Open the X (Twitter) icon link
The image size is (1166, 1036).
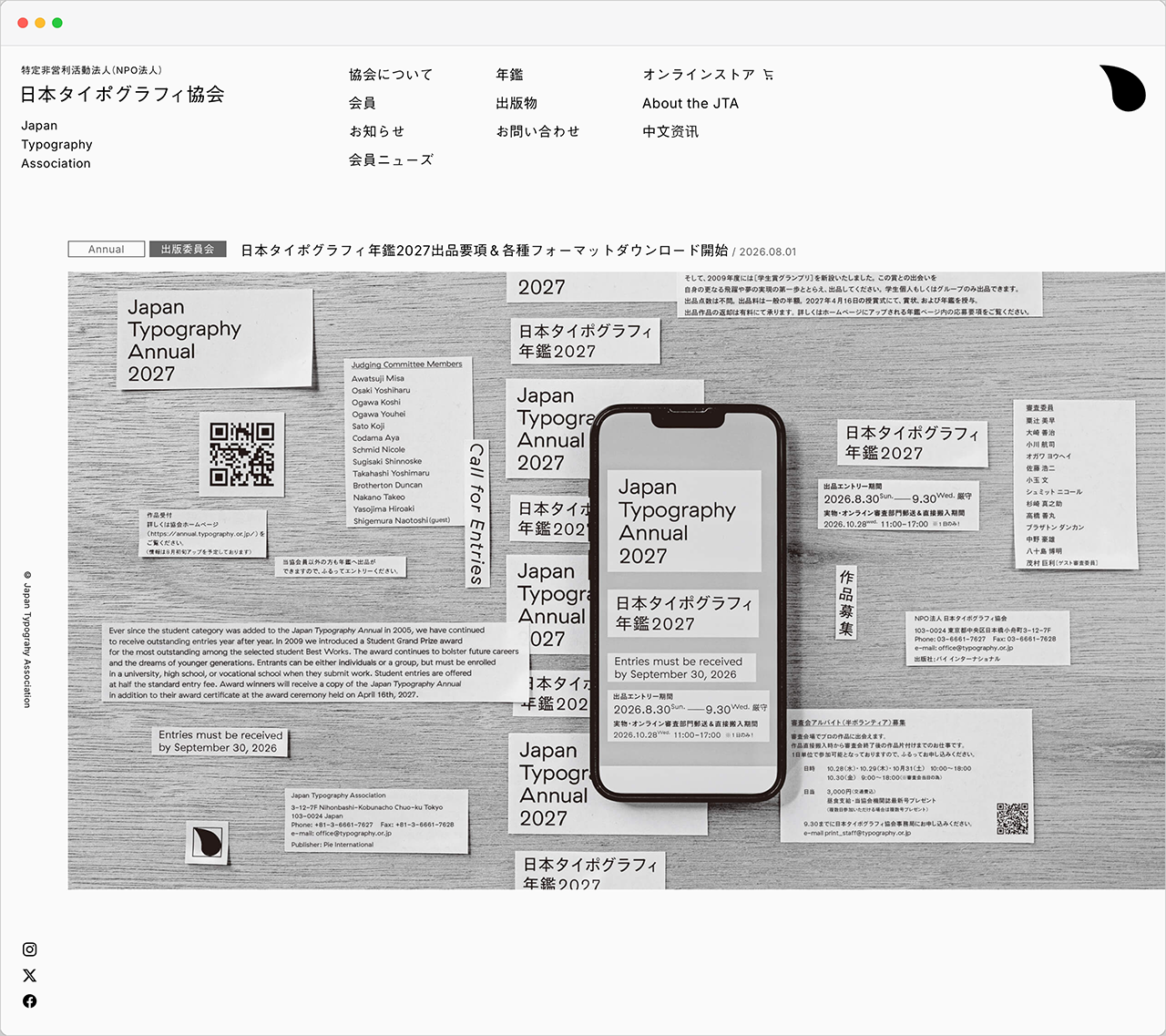point(30,975)
